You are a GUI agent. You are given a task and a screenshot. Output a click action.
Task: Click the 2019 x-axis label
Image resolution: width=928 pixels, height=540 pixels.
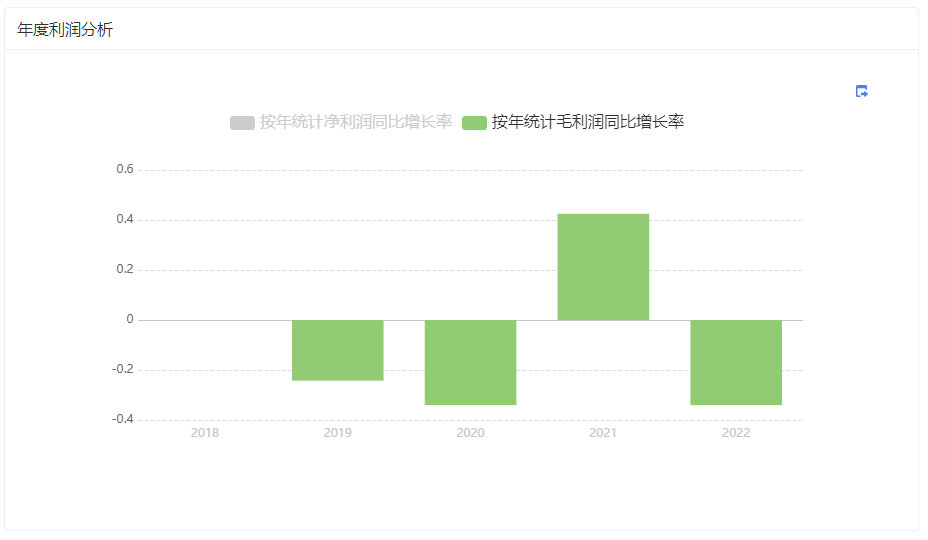click(x=337, y=433)
